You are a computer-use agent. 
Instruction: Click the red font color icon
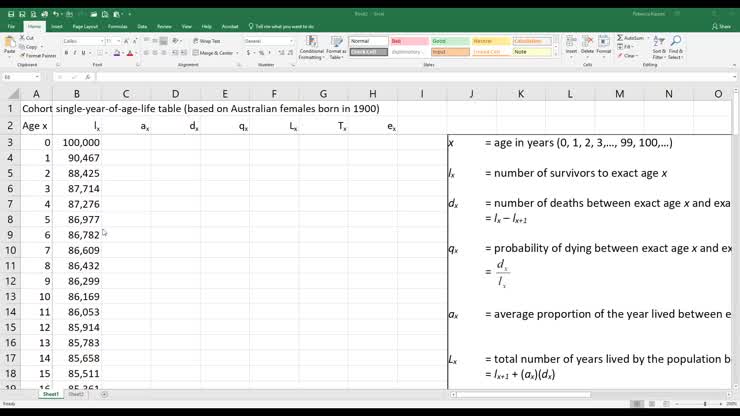click(130, 53)
